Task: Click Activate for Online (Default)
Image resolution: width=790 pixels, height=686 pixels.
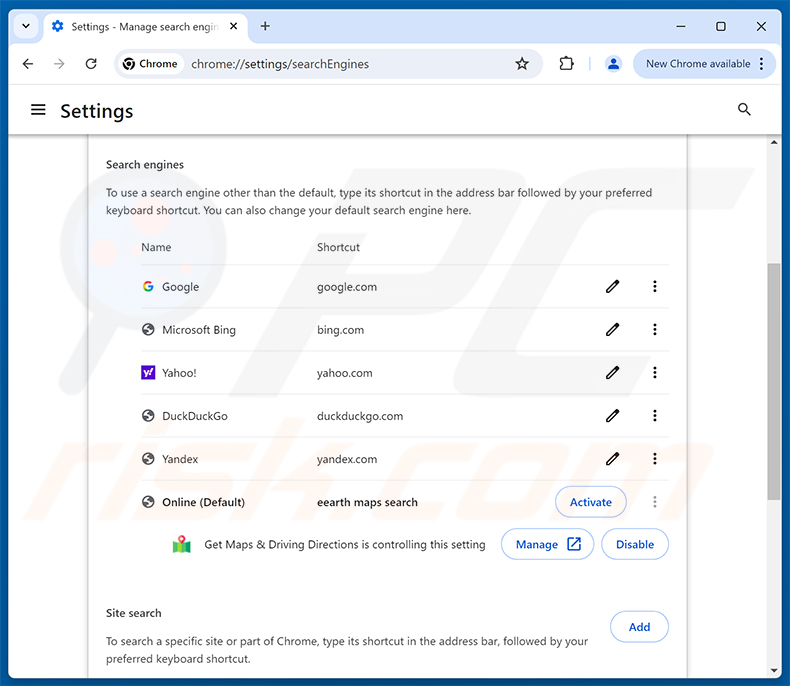Action: (590, 502)
